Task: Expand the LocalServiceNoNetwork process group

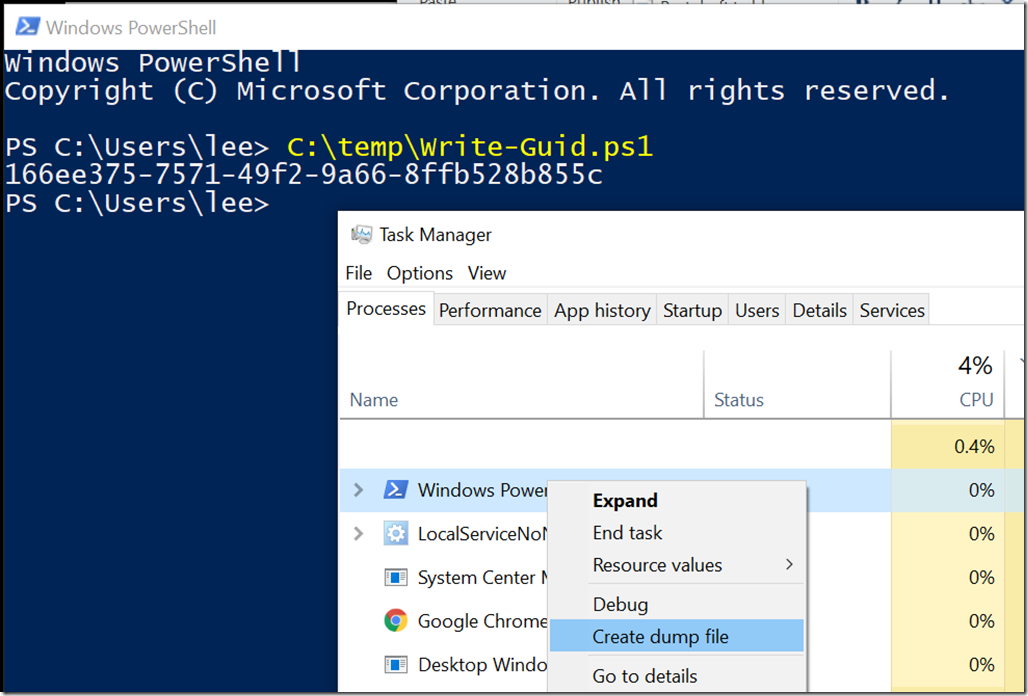Action: pyautogui.click(x=358, y=533)
